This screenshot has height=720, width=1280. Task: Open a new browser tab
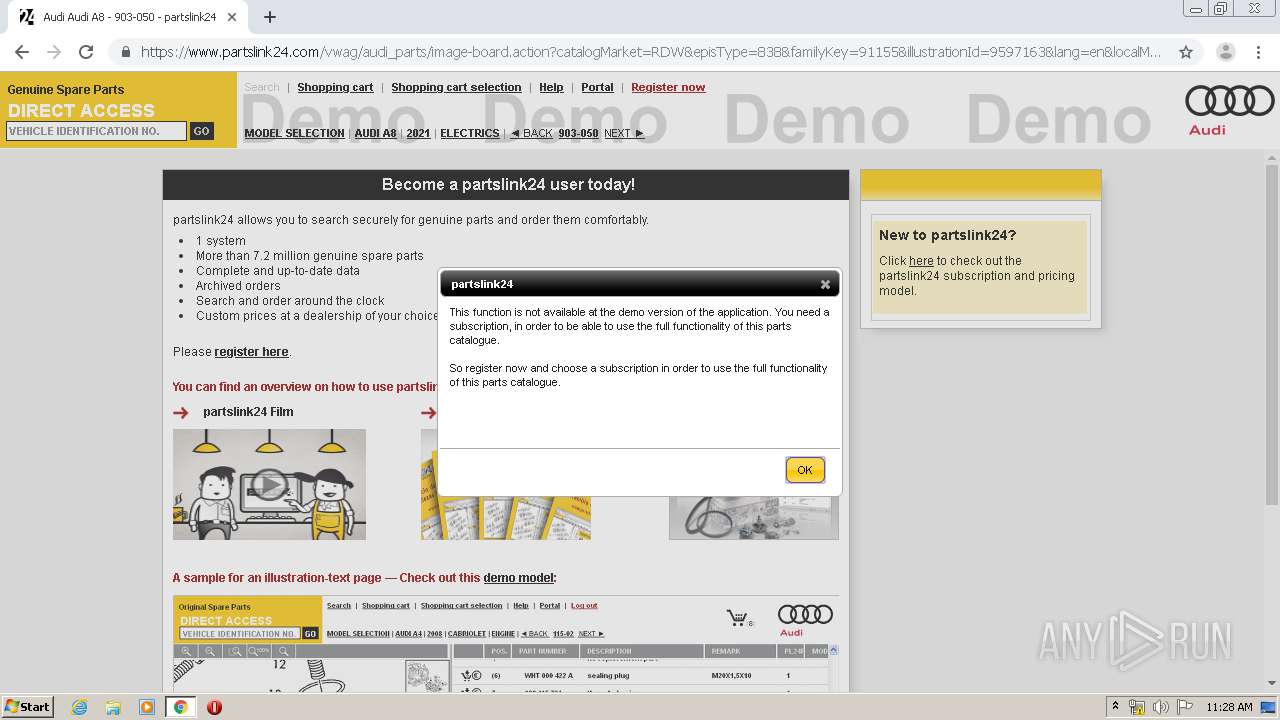(270, 17)
